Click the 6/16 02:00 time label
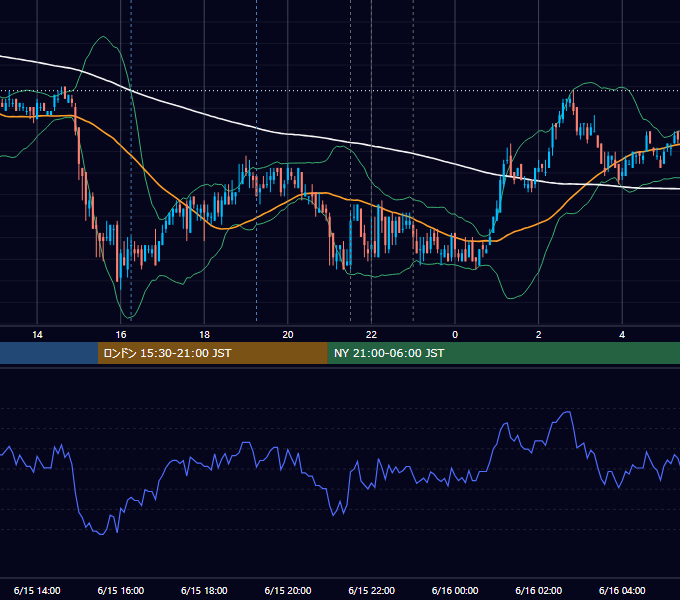Image resolution: width=680 pixels, height=600 pixels. tap(539, 590)
